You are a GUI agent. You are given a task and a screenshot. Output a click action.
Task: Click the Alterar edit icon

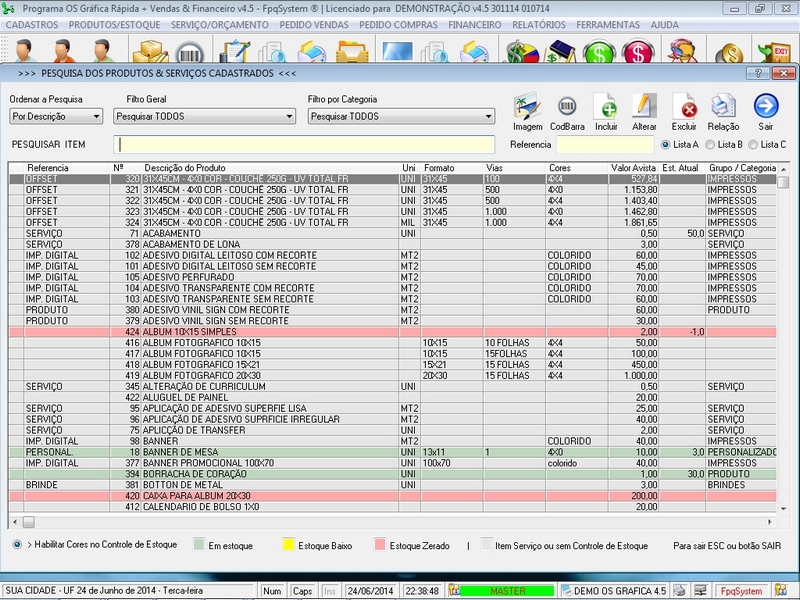tap(645, 107)
